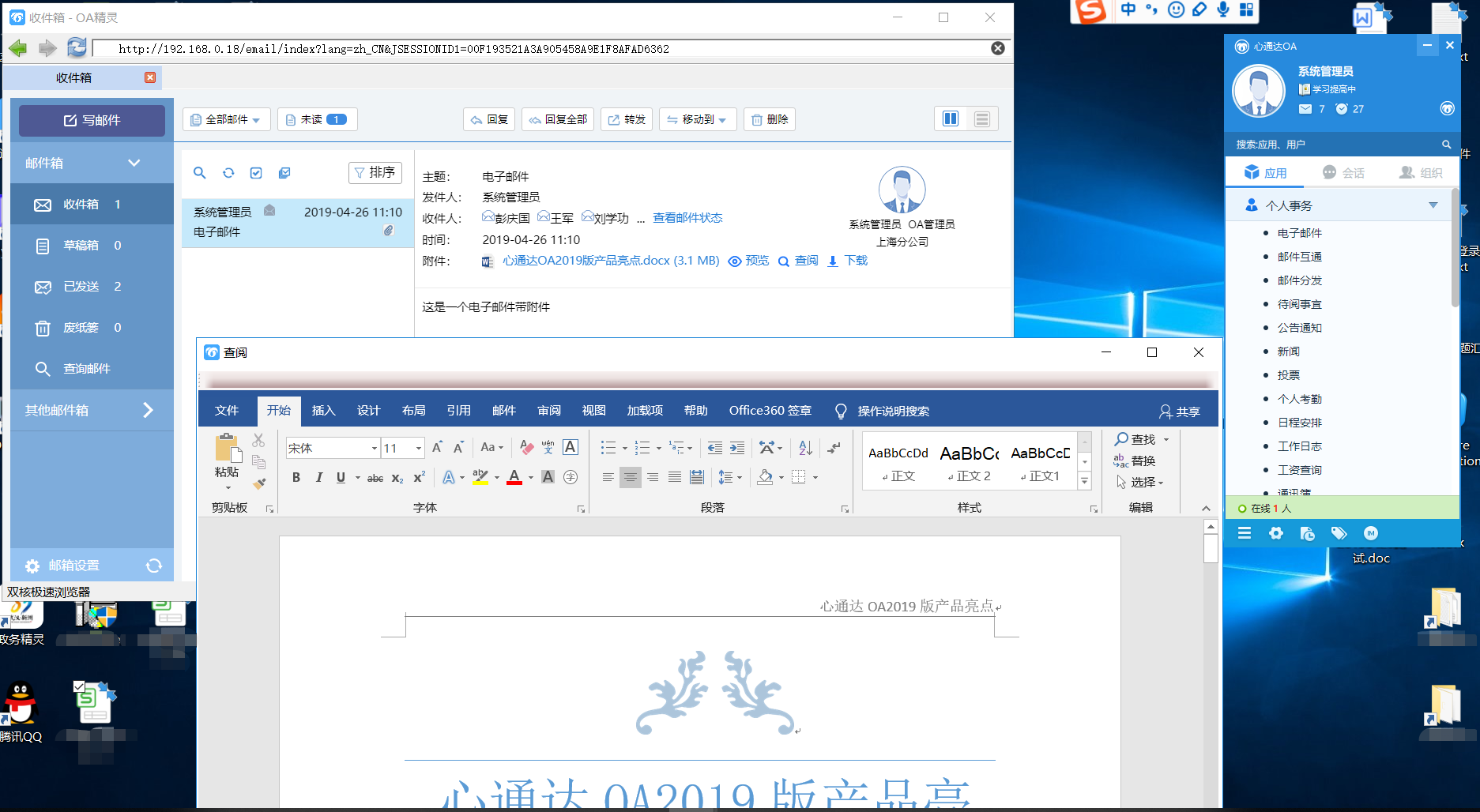1480x812 pixels.
Task: Open the font name combo box 宋体
Action: (333, 448)
